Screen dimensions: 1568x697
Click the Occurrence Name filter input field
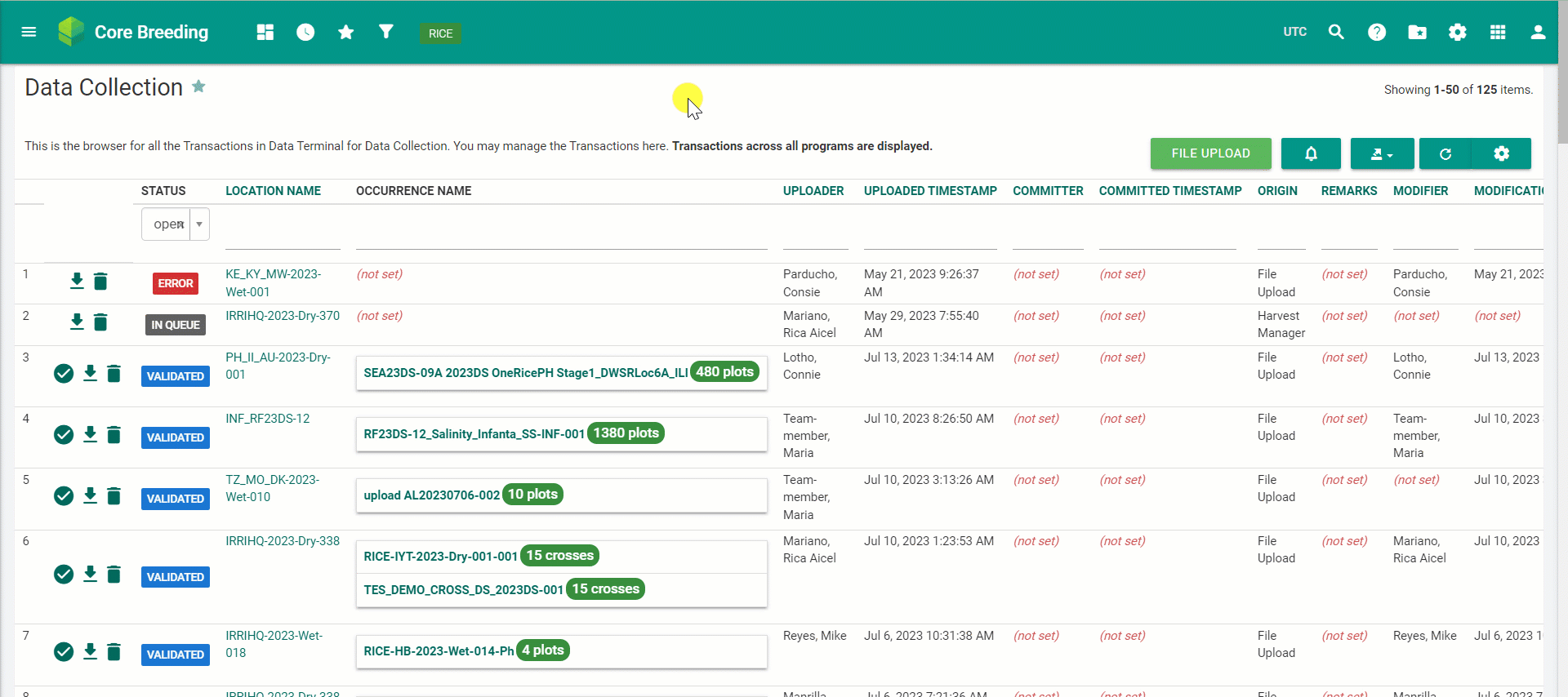coord(561,235)
